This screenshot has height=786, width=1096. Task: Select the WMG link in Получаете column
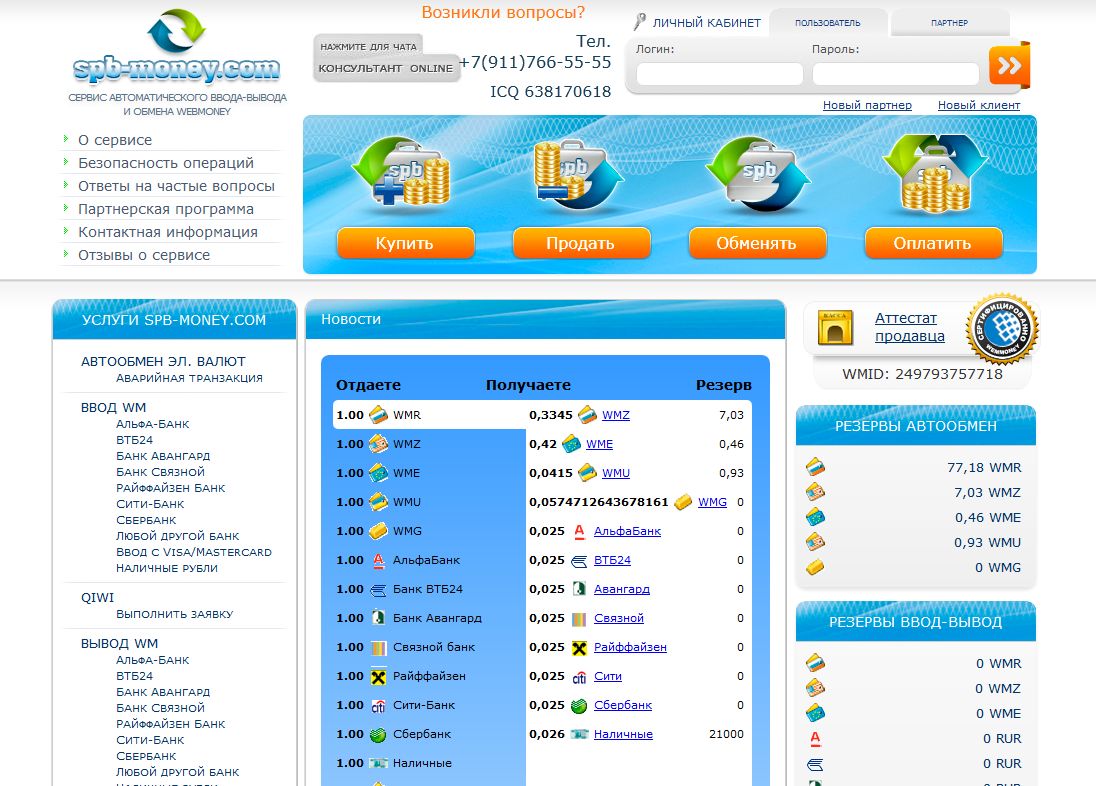tap(712, 502)
